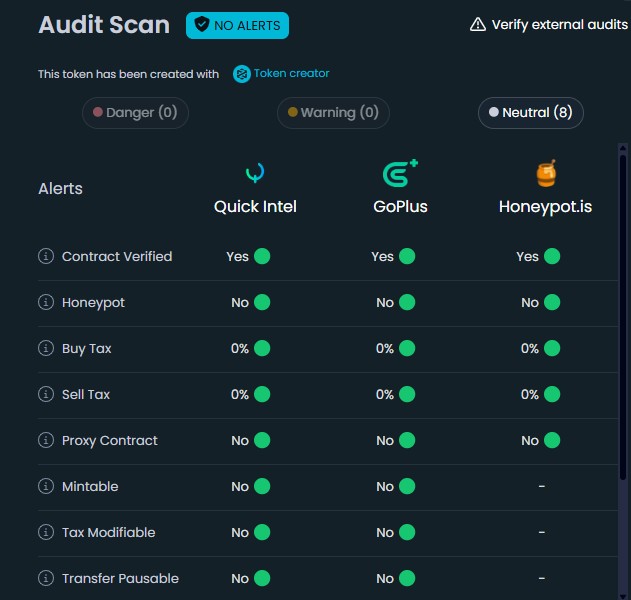Image resolution: width=631 pixels, height=600 pixels.
Task: Open the Quick Intel column header
Action: point(255,206)
